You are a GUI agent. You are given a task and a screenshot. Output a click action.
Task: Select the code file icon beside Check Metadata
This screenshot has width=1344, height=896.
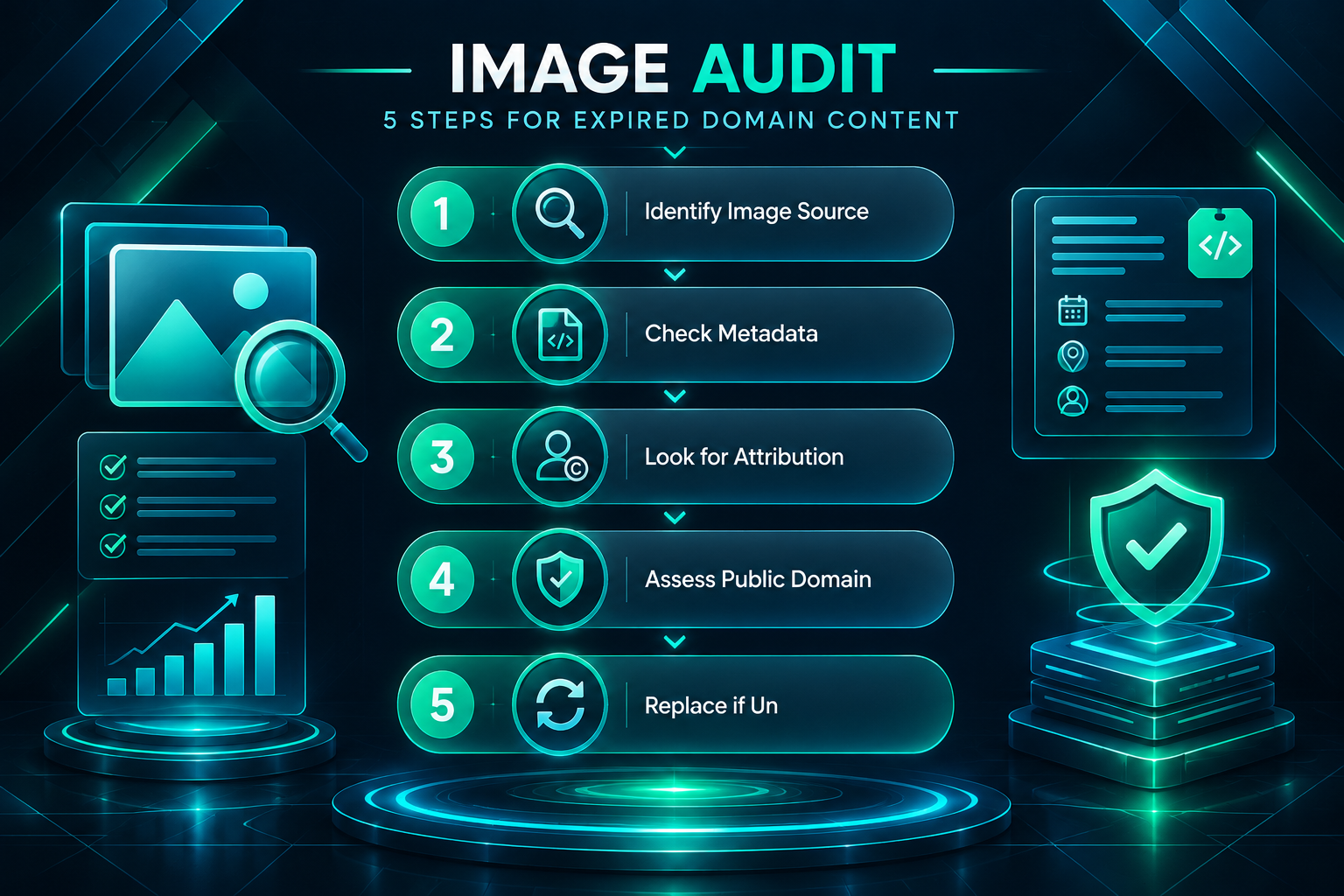[559, 335]
